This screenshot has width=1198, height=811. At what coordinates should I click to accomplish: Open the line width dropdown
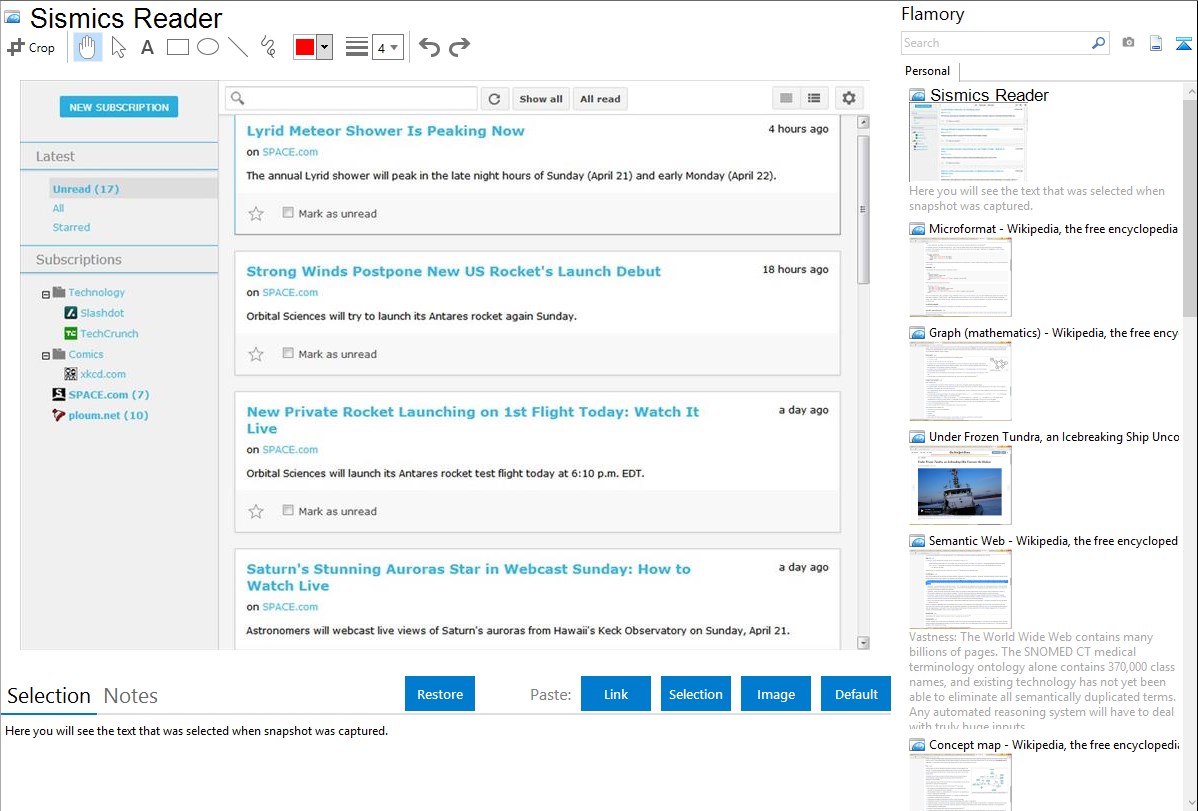point(387,47)
